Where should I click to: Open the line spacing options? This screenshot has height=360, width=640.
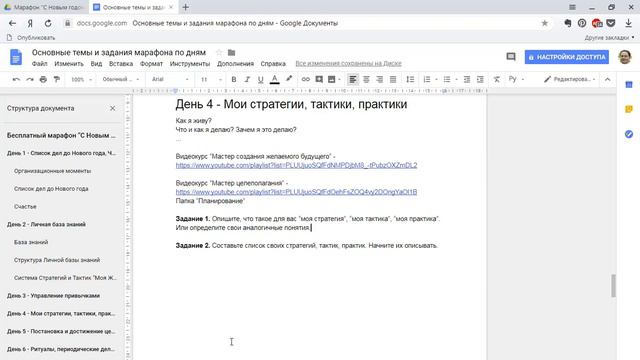pyautogui.click(x=410, y=79)
